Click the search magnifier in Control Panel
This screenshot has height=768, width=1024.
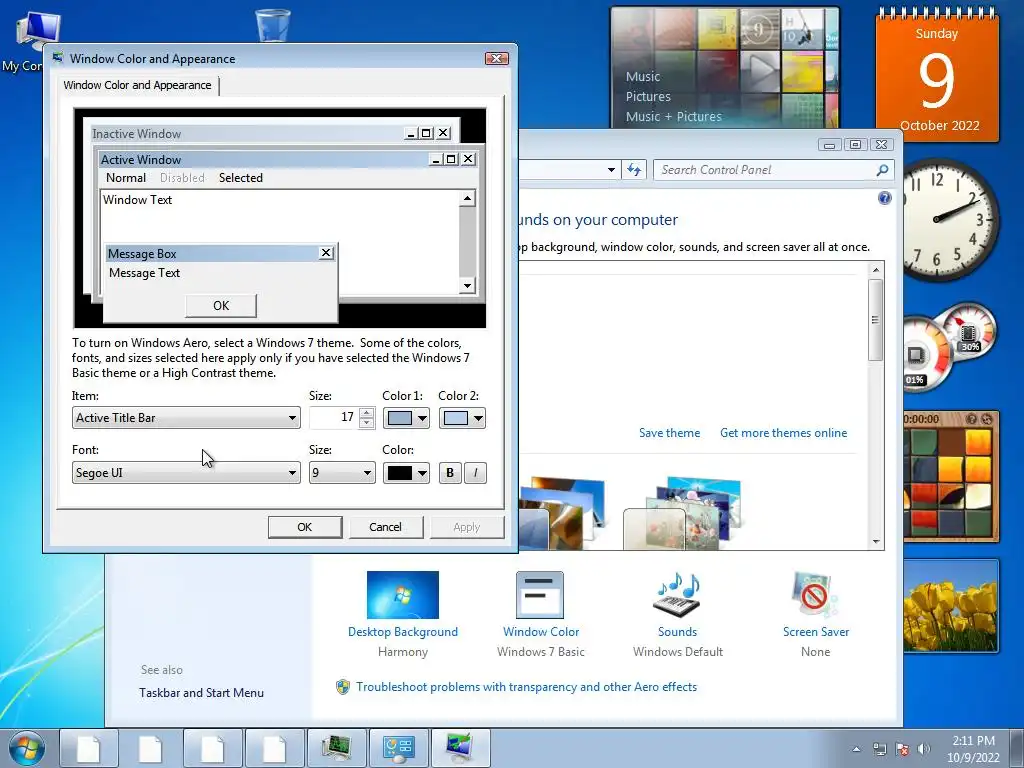click(882, 170)
